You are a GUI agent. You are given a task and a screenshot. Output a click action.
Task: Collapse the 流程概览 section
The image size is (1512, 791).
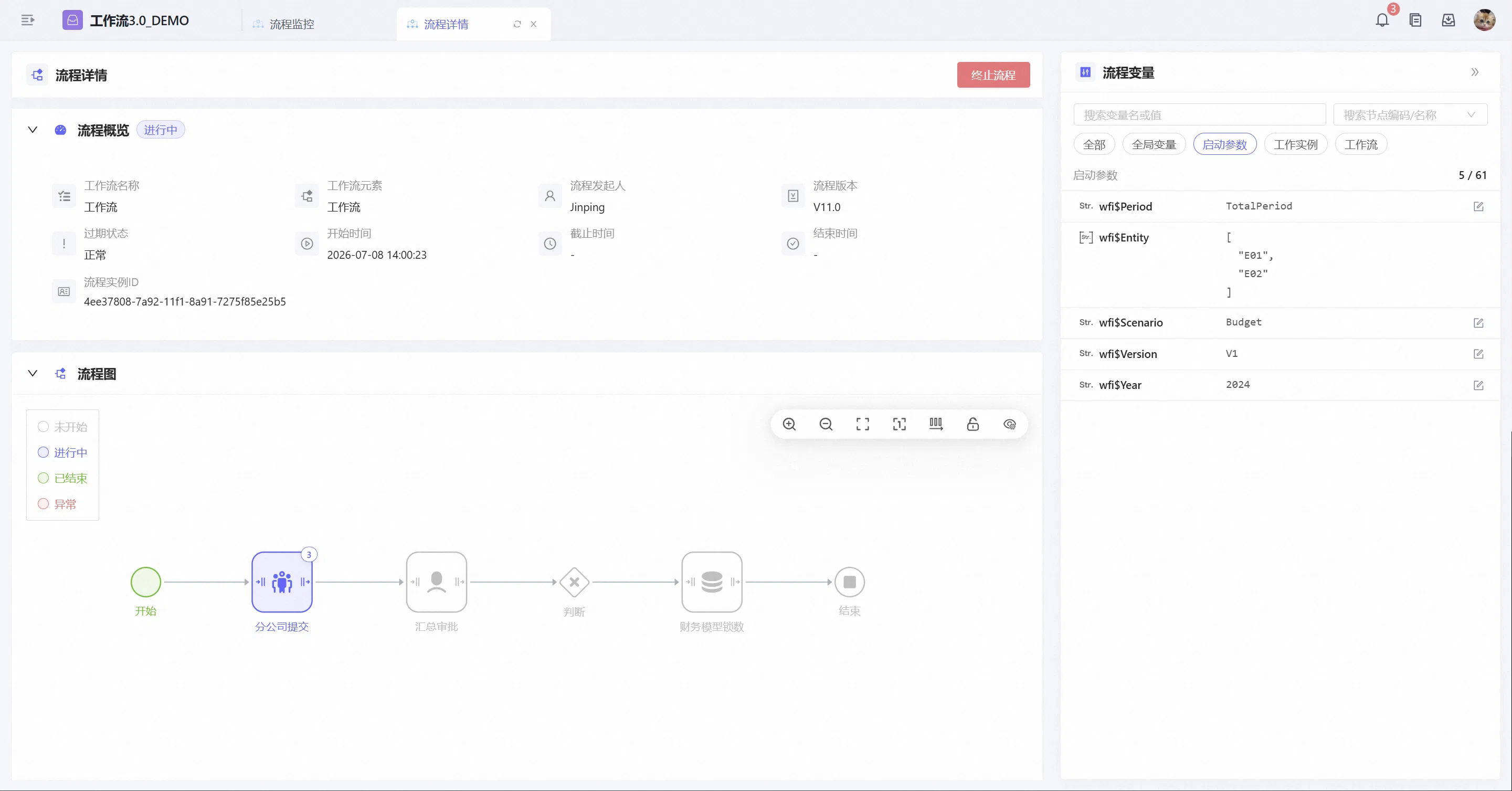point(33,130)
